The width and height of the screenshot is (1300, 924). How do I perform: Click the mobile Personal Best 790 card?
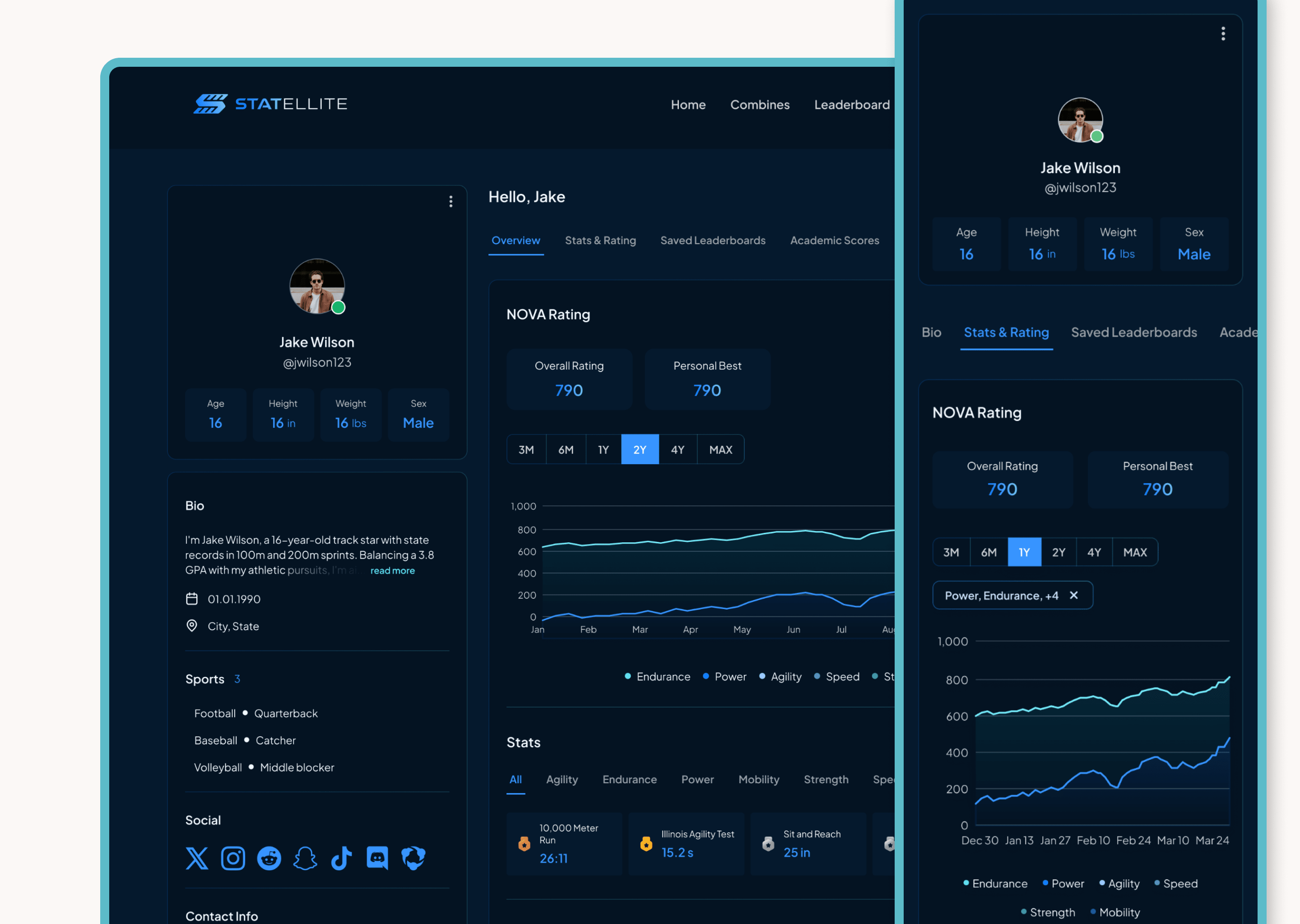(x=1158, y=480)
